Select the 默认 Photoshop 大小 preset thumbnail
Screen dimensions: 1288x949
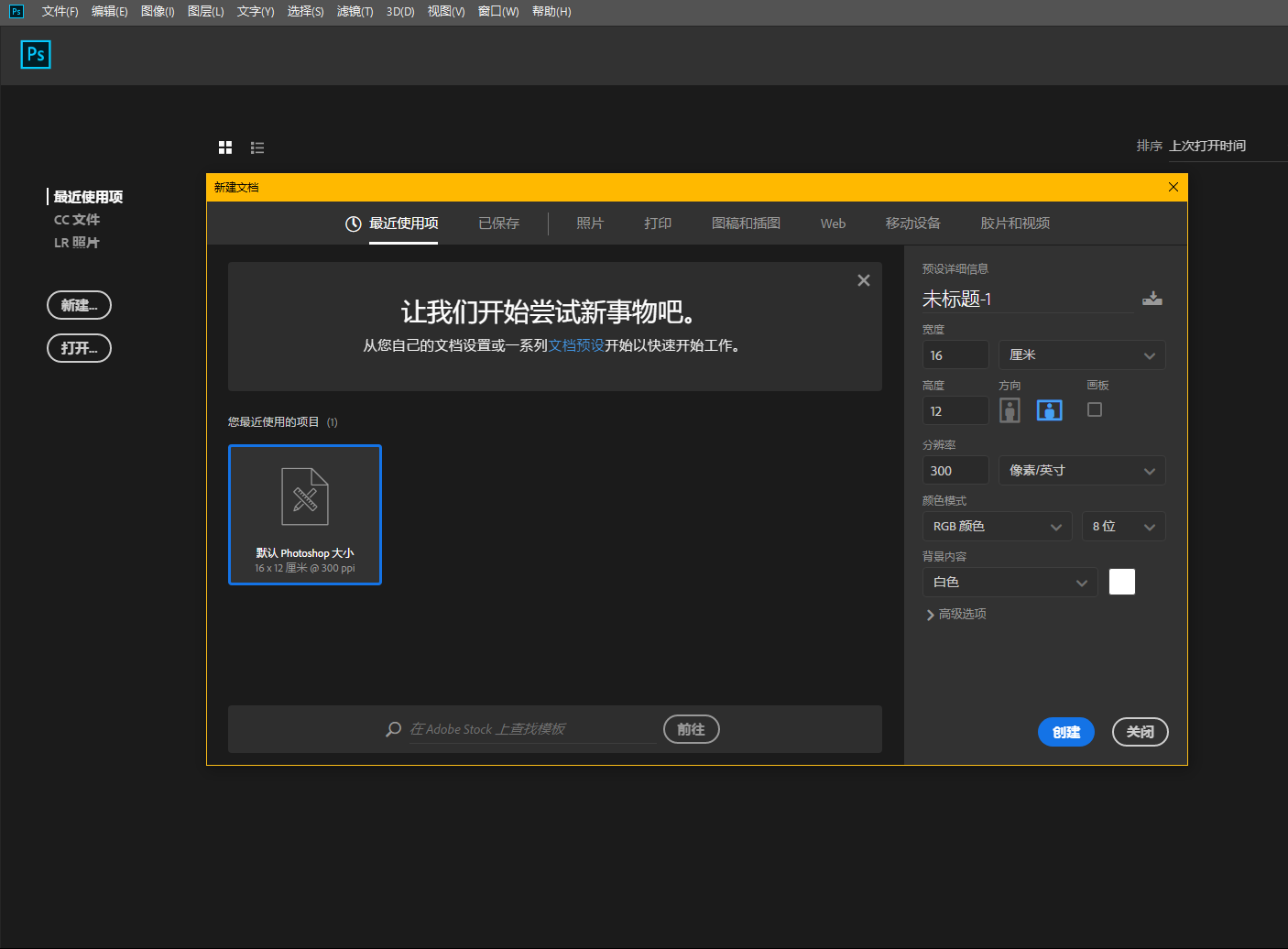[x=305, y=515]
